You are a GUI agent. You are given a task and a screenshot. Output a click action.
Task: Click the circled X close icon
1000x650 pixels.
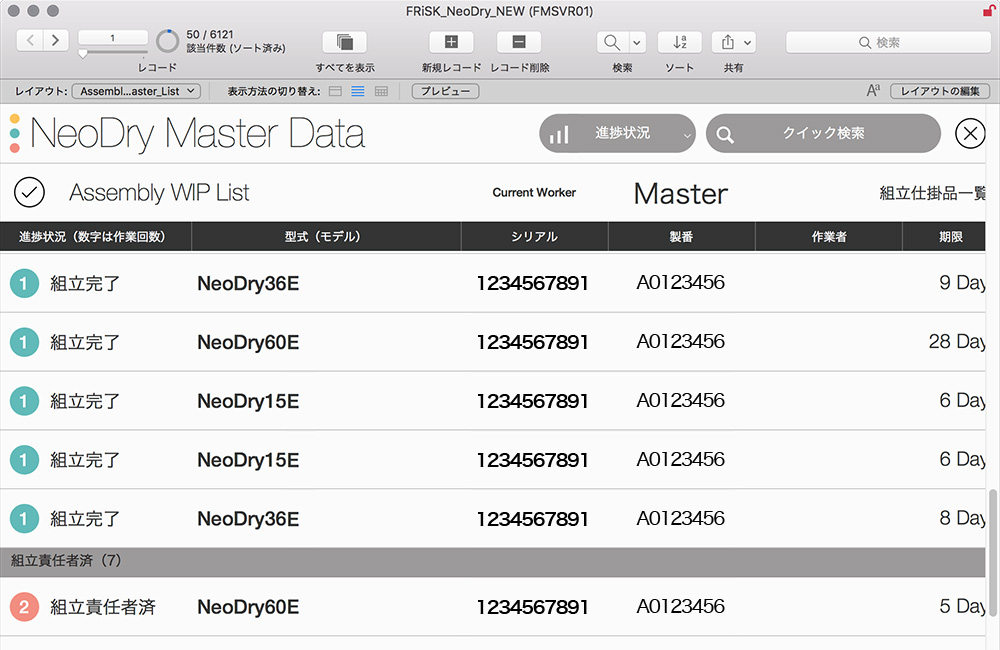(970, 133)
